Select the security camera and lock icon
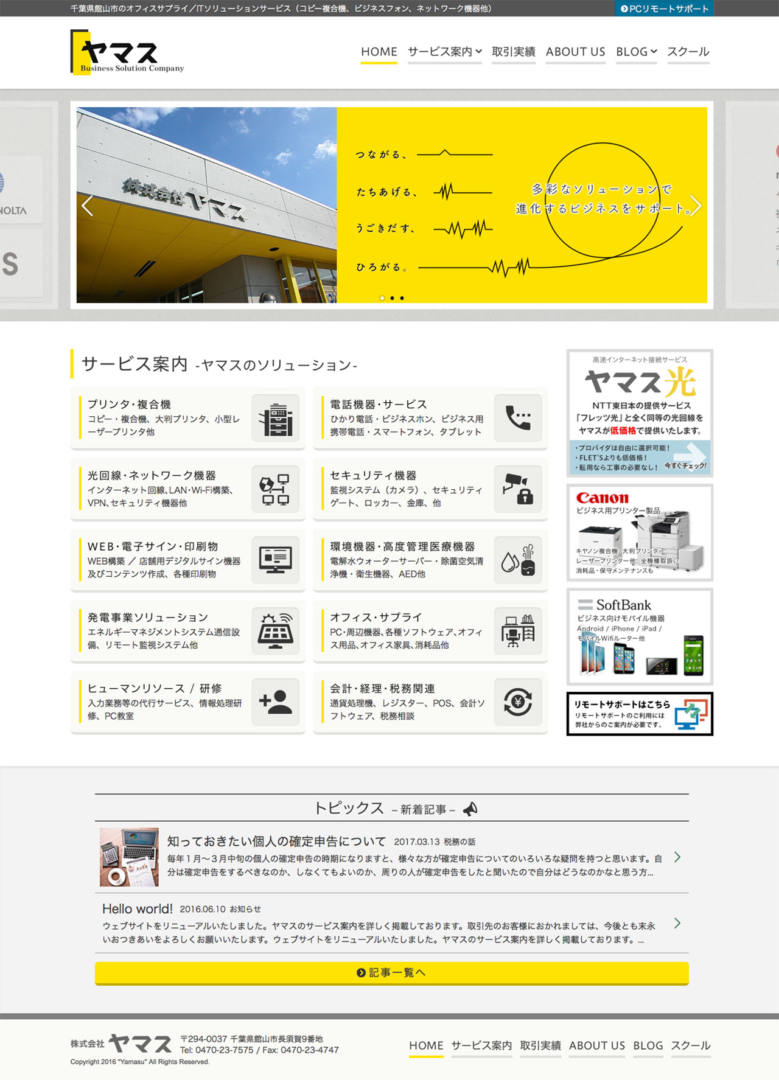 (518, 489)
